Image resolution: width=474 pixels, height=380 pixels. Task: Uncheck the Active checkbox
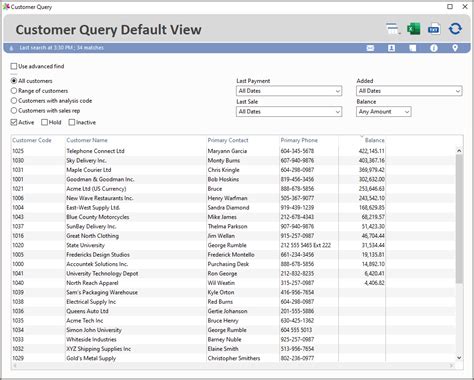14,122
